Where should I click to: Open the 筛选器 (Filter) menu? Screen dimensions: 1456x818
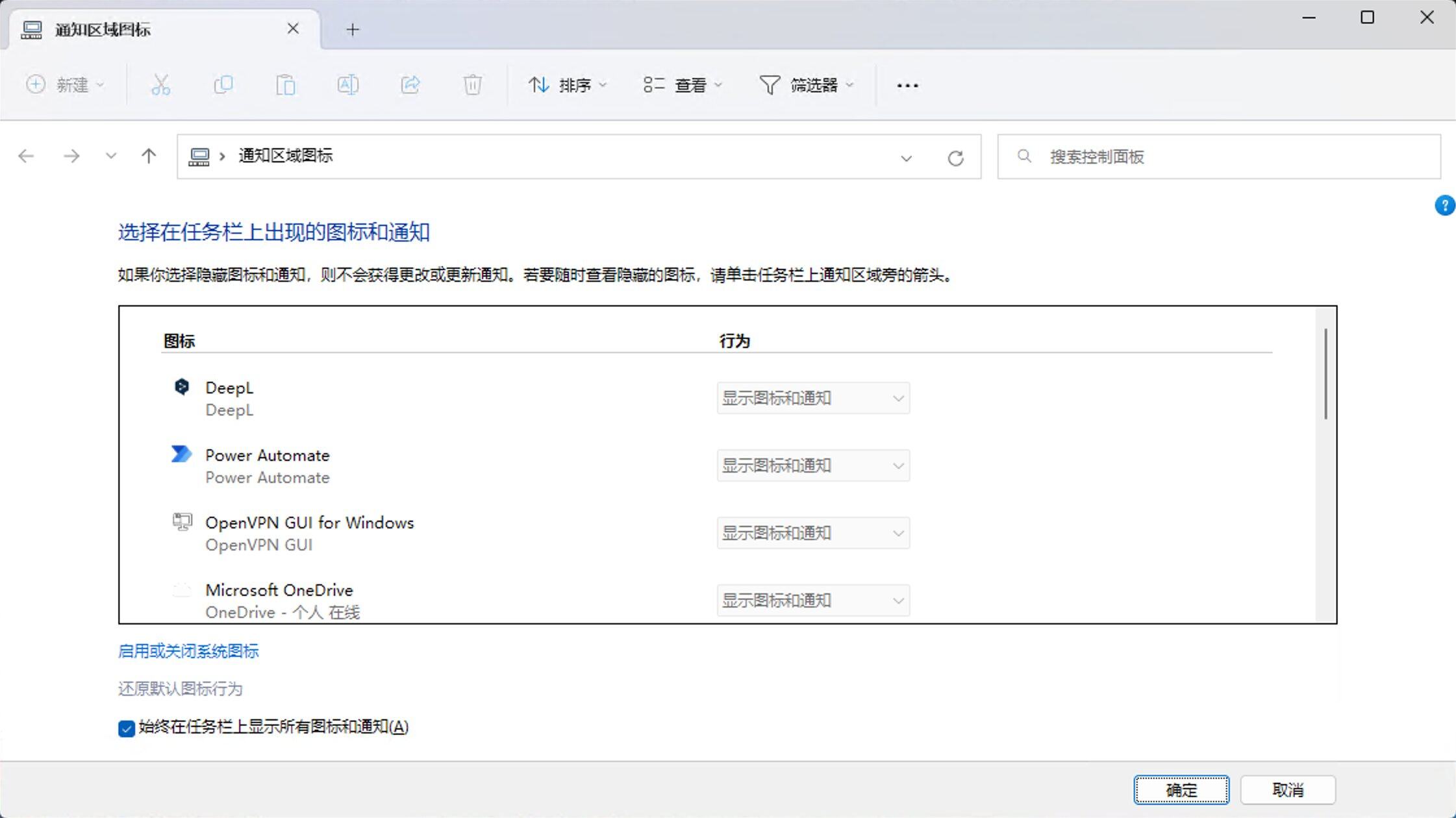807,85
